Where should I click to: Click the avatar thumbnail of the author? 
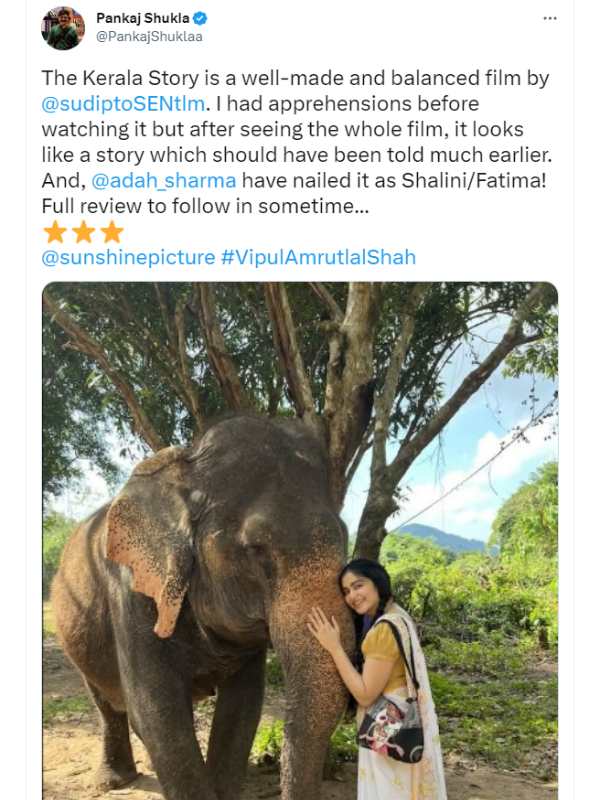[62, 25]
